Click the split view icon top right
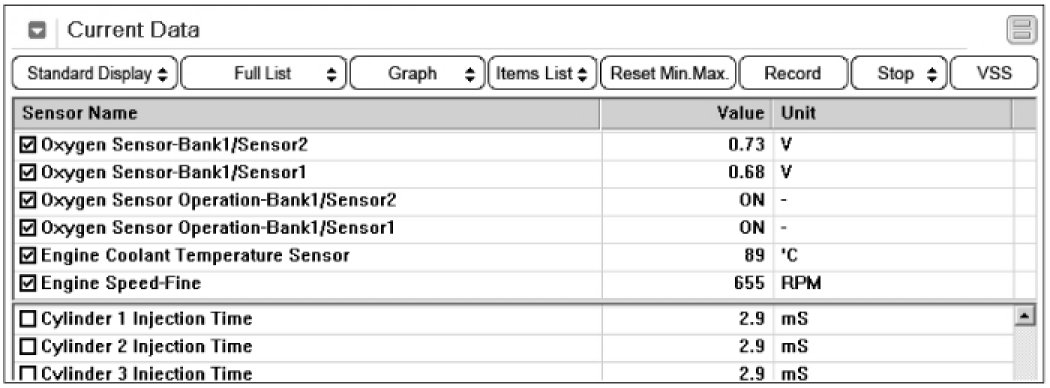The image size is (1050, 388). (1021, 31)
